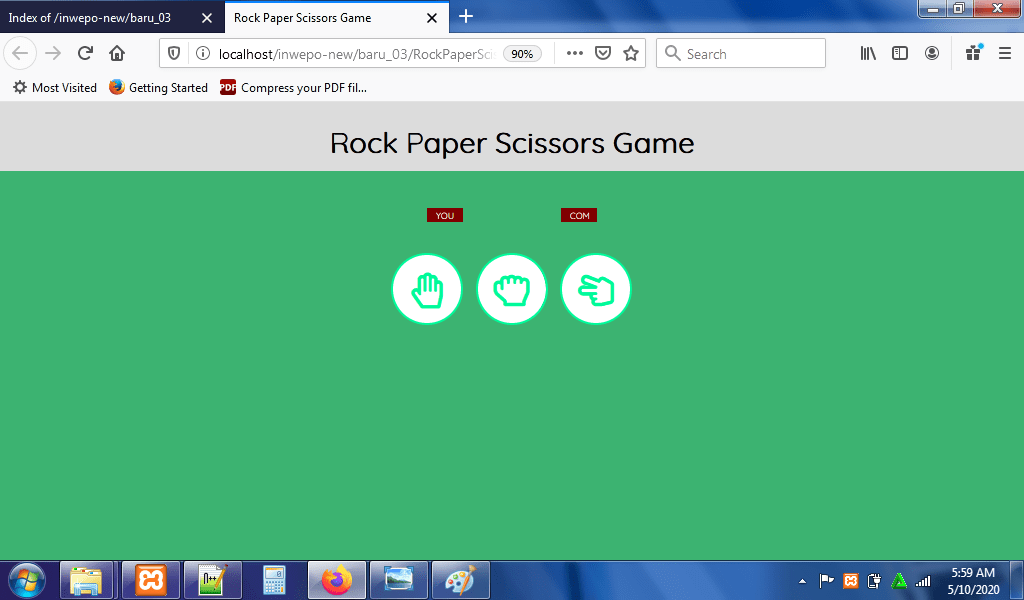The width and height of the screenshot is (1024, 600).
Task: Open Paint from the taskbar
Action: point(460,580)
